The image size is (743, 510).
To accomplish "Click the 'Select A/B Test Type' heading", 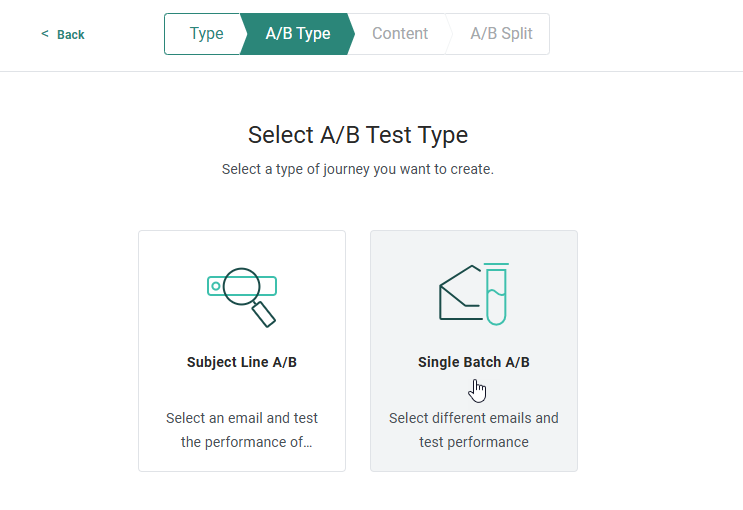I will (357, 135).
